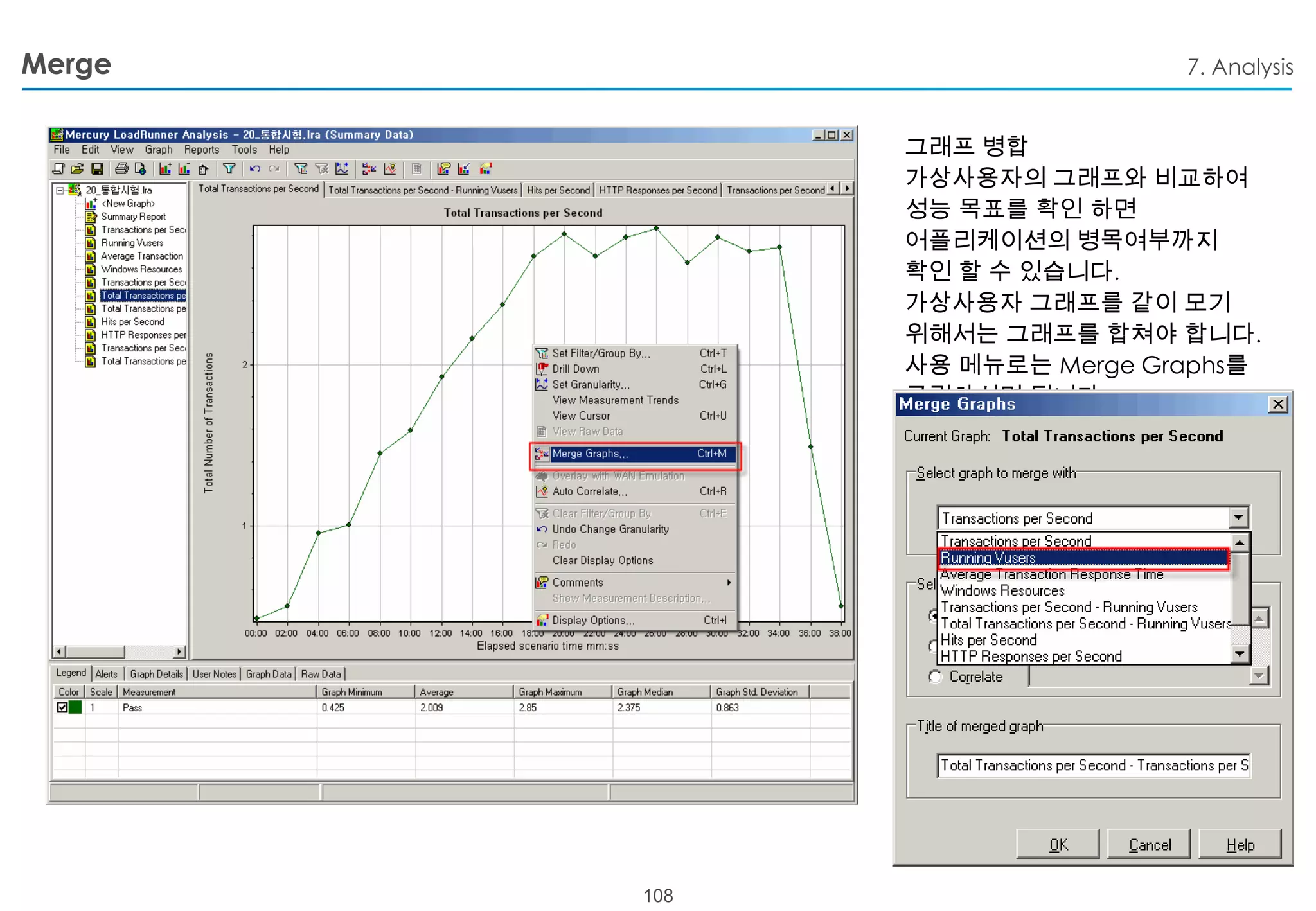The width and height of the screenshot is (1316, 911).
Task: Click the Auto Correlate toolbar icon
Action: coord(390,169)
